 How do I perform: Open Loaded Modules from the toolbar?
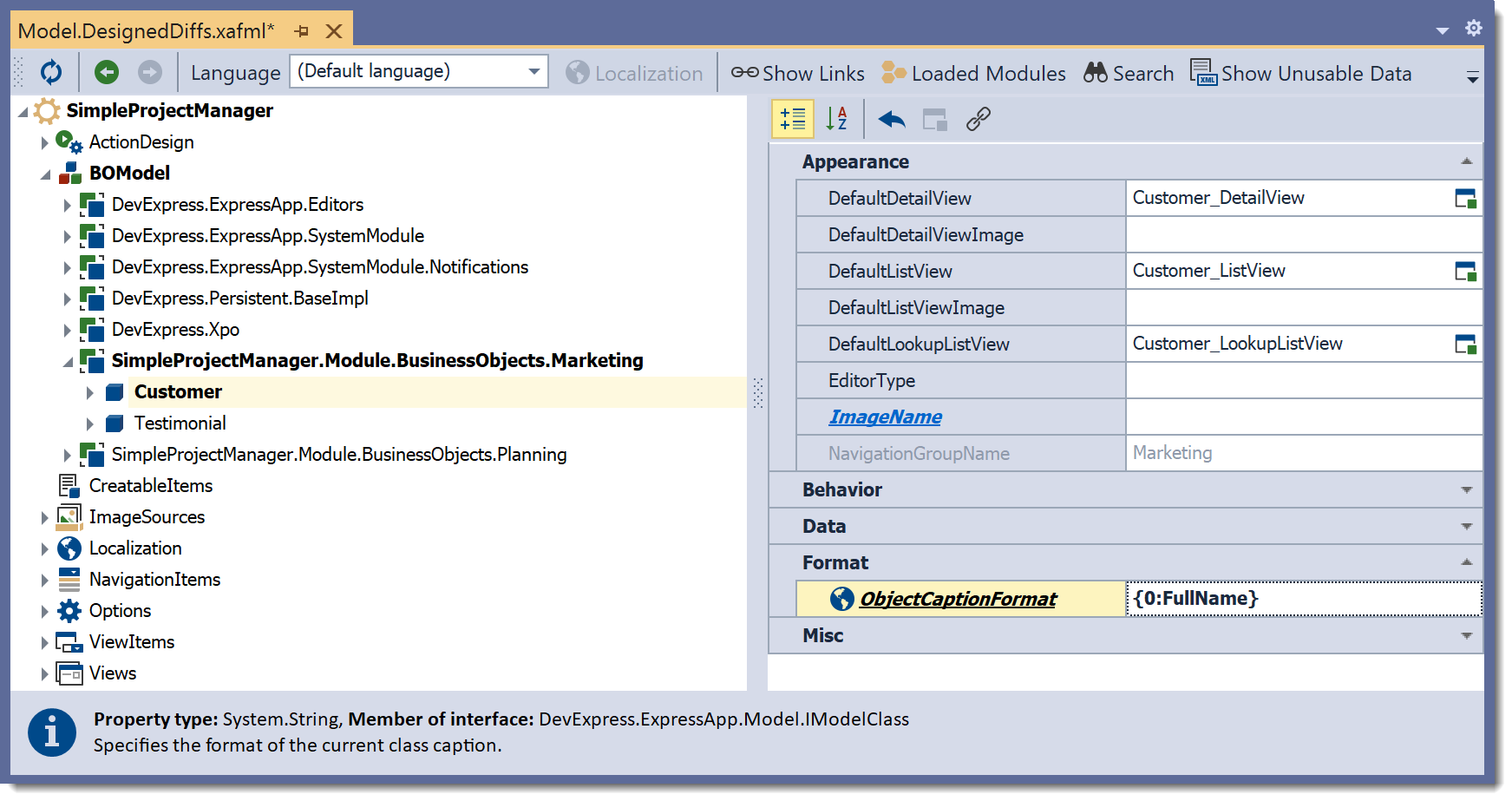tap(973, 74)
